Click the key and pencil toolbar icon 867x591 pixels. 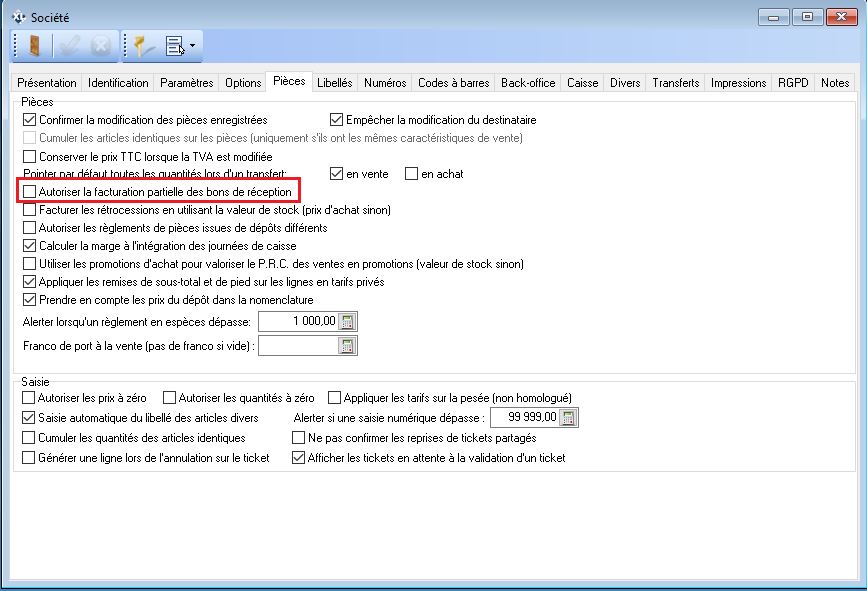pos(142,45)
